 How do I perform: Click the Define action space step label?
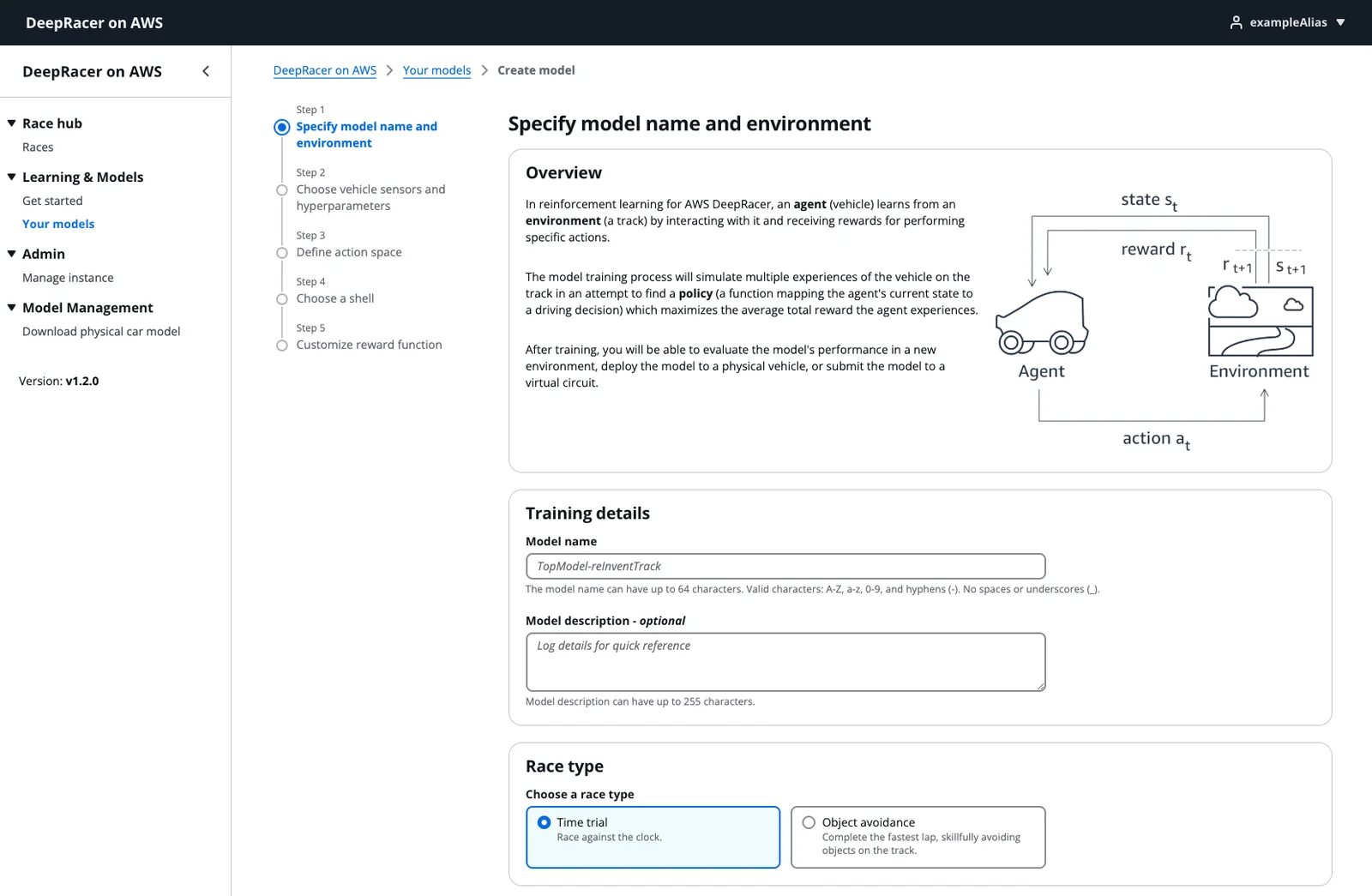point(349,252)
